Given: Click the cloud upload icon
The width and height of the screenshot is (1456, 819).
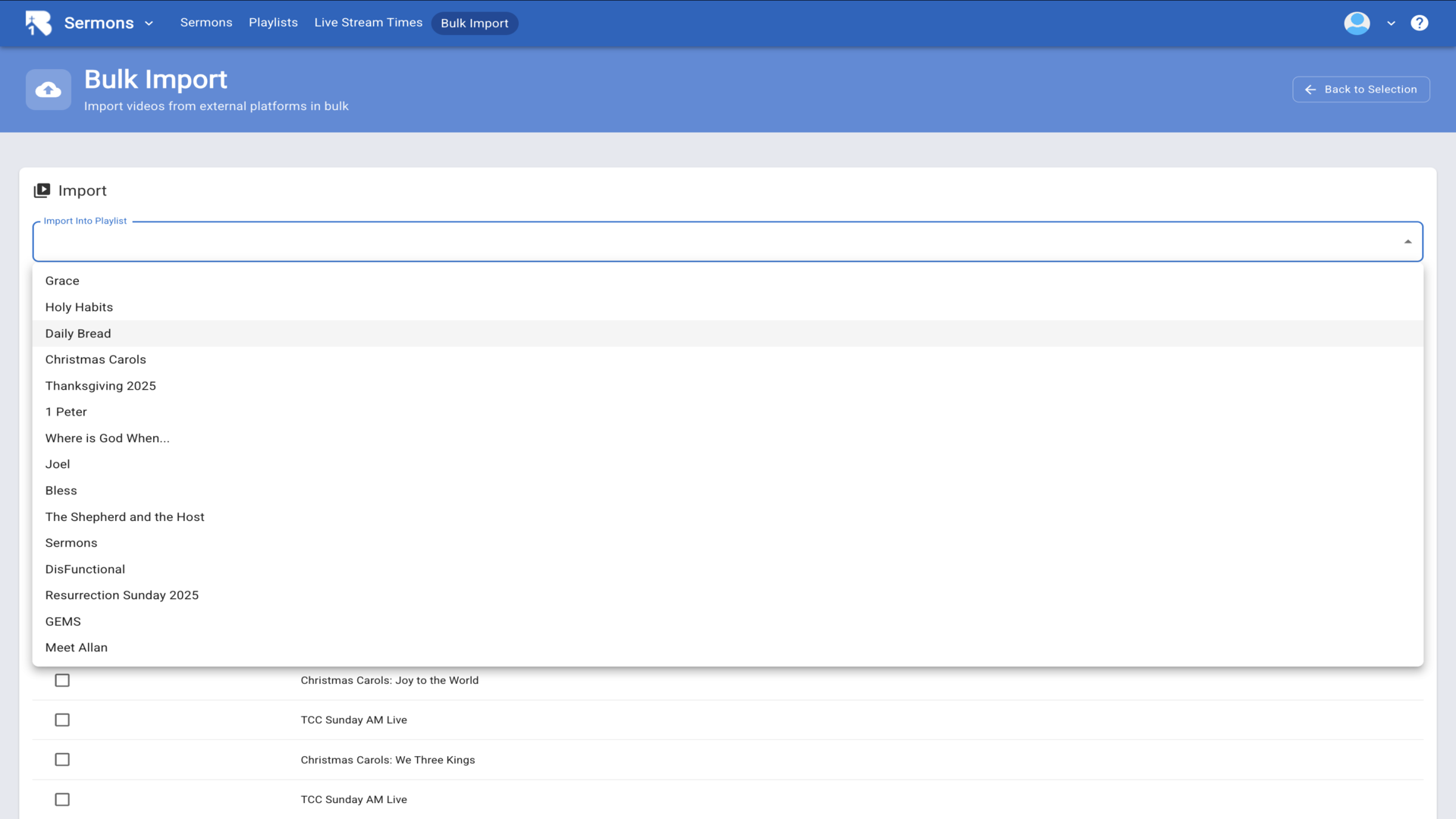Looking at the screenshot, I should [x=49, y=90].
